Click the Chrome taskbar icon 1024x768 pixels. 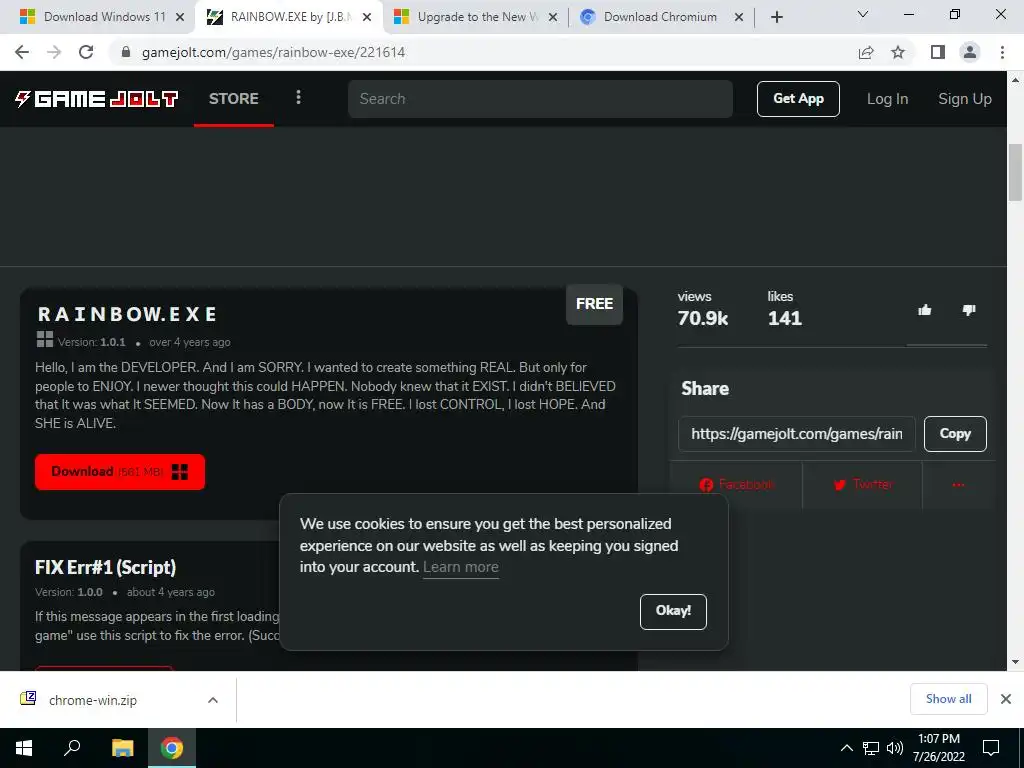tap(172, 748)
